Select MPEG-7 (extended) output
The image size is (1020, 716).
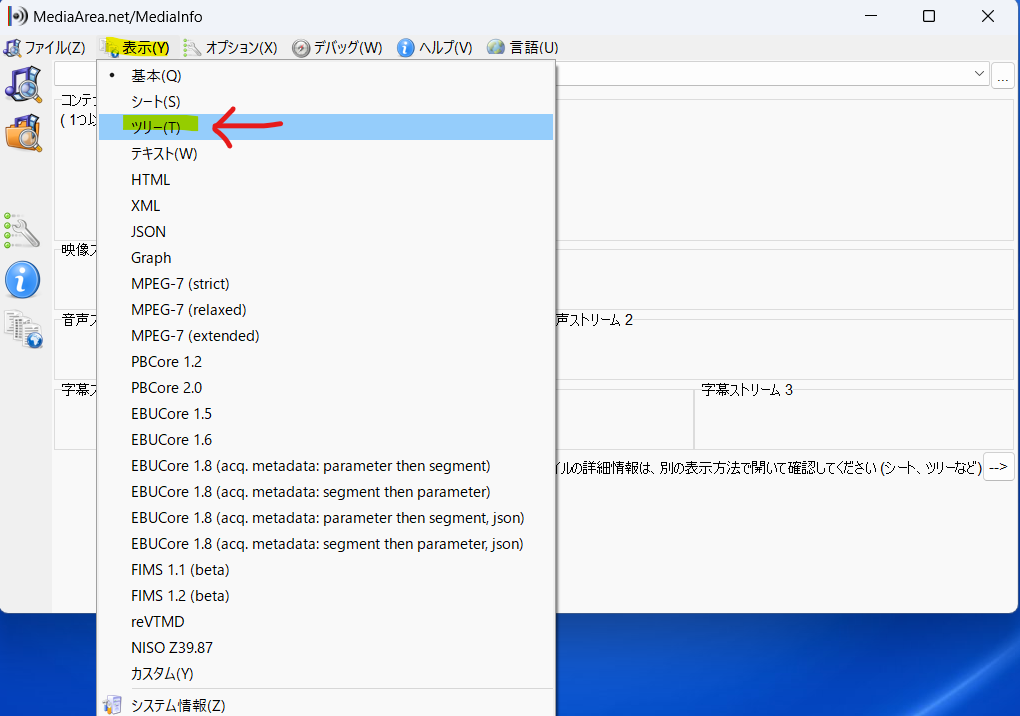pos(326,336)
